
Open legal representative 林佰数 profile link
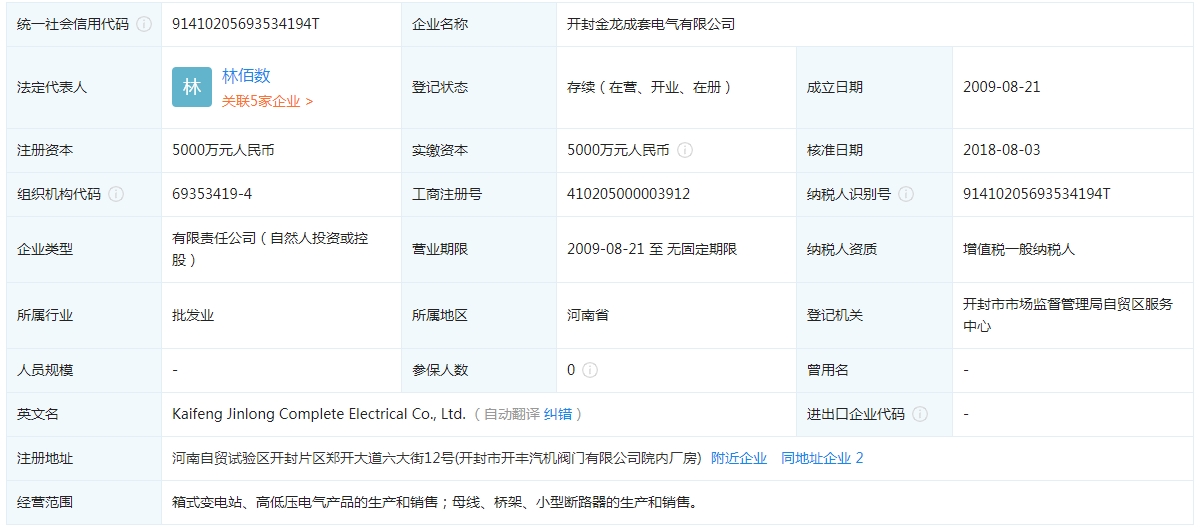click(246, 76)
